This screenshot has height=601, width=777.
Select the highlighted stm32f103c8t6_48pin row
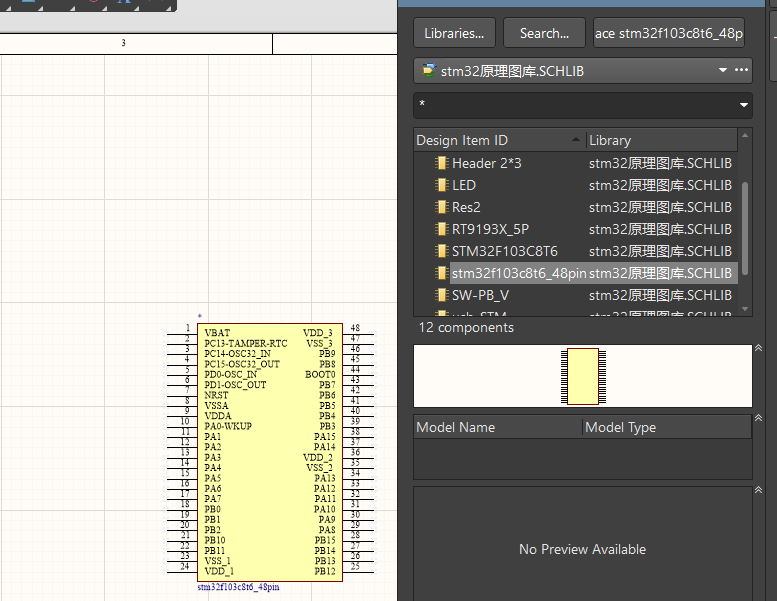click(x=576, y=273)
